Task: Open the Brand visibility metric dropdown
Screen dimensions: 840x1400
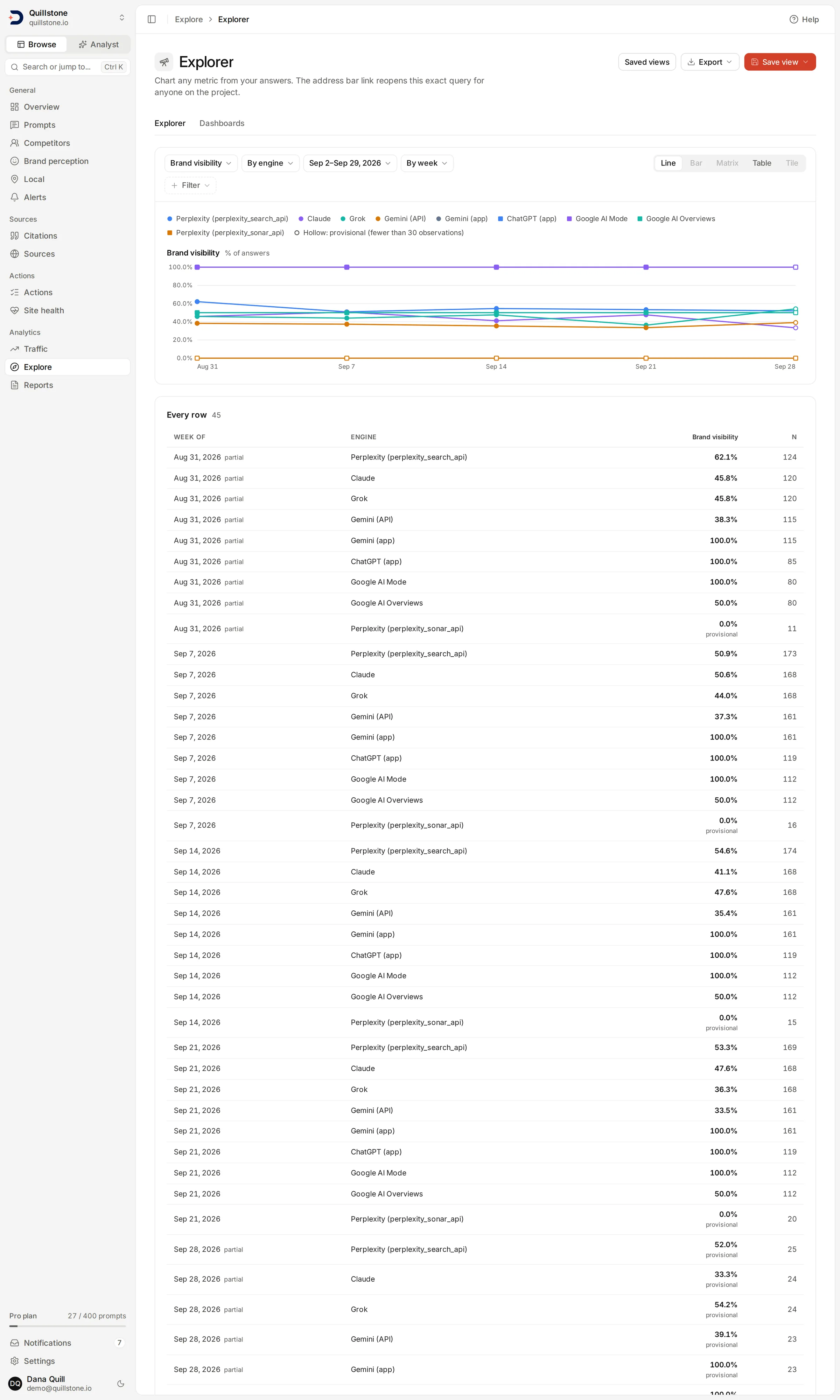Action: [201, 163]
